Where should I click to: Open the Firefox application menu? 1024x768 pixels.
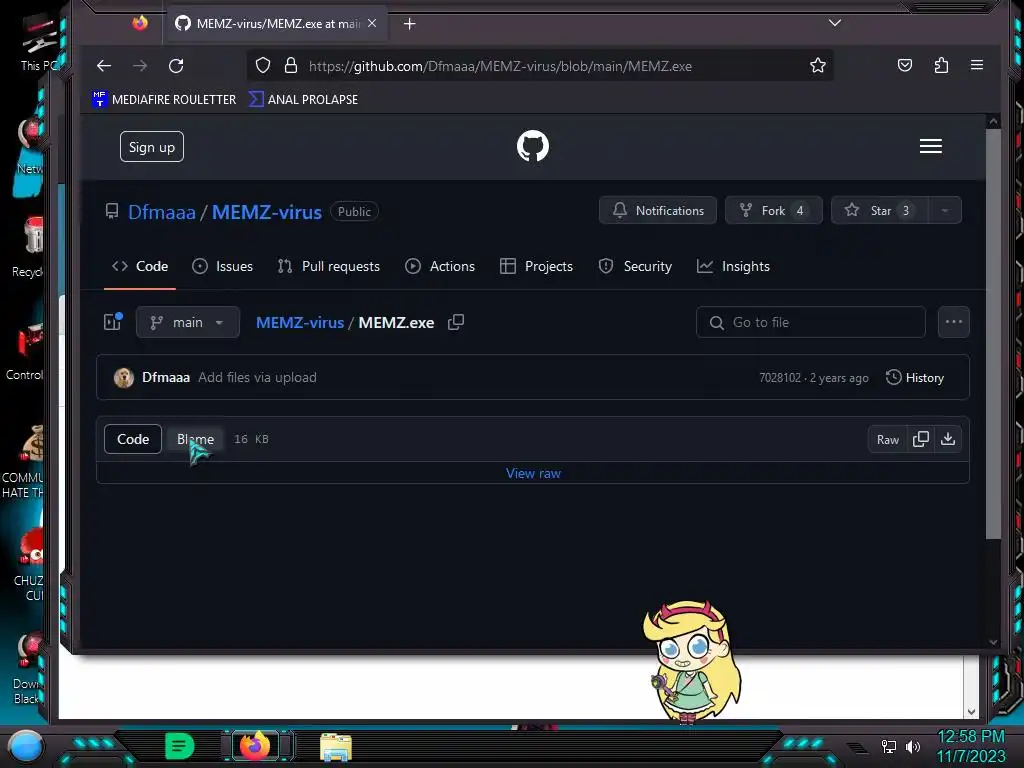click(x=977, y=65)
